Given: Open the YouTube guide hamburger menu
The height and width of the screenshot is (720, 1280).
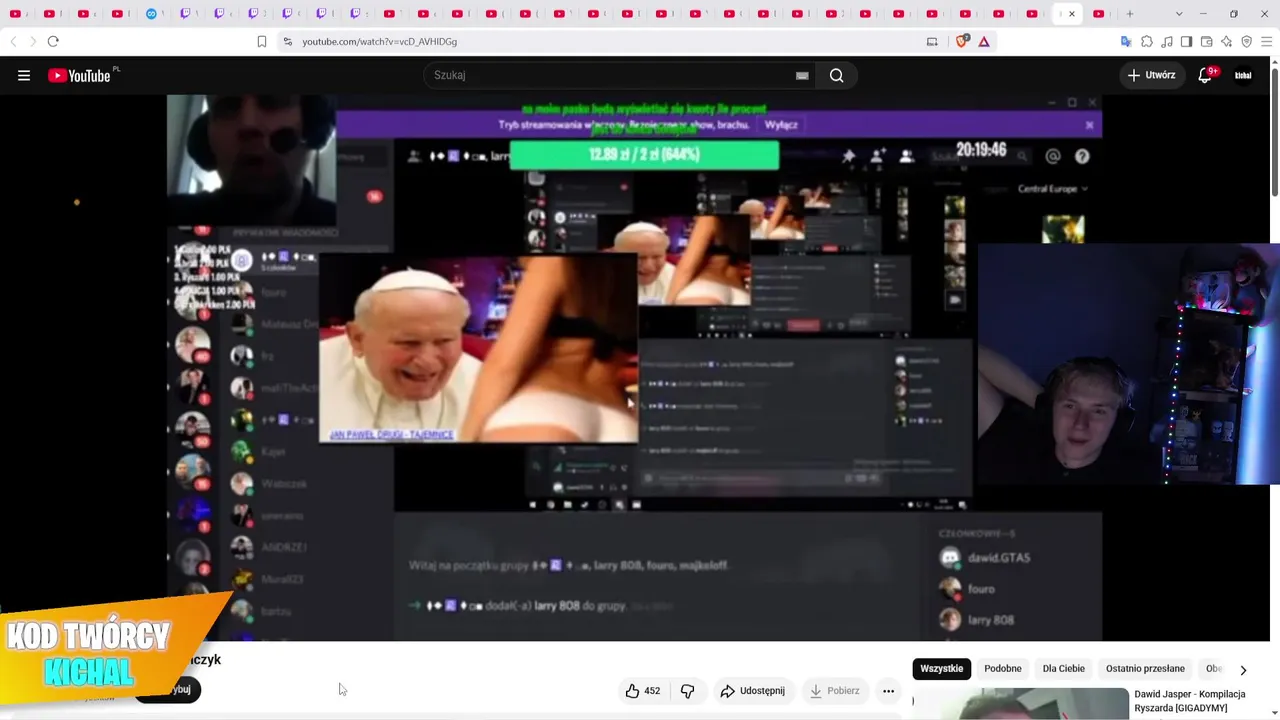Looking at the screenshot, I should coord(24,75).
